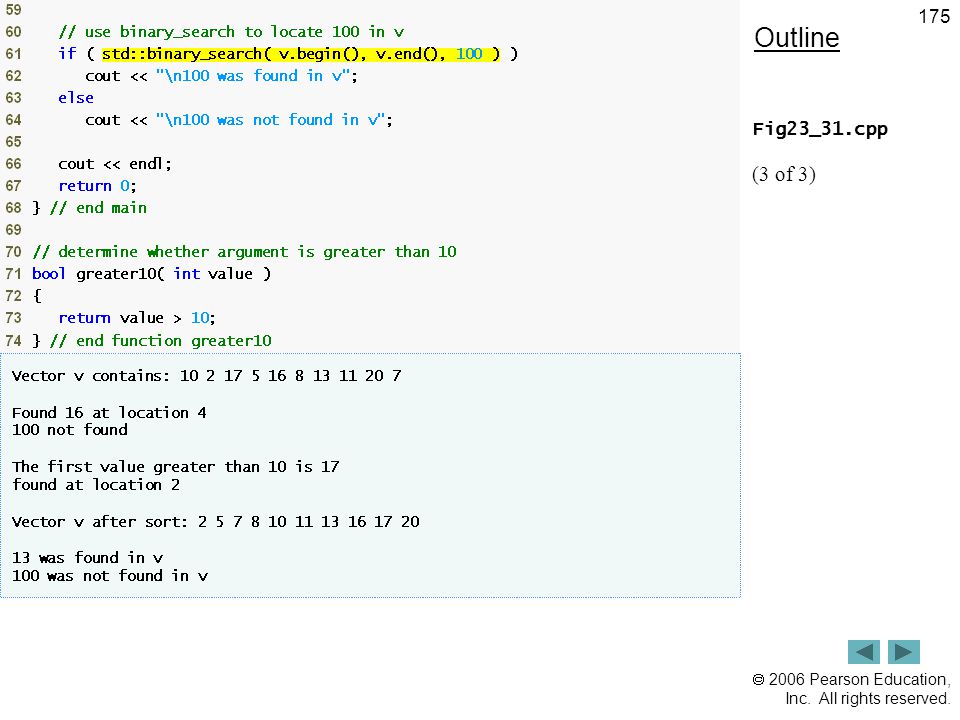Click output line '100 was not found in v'

110,576
